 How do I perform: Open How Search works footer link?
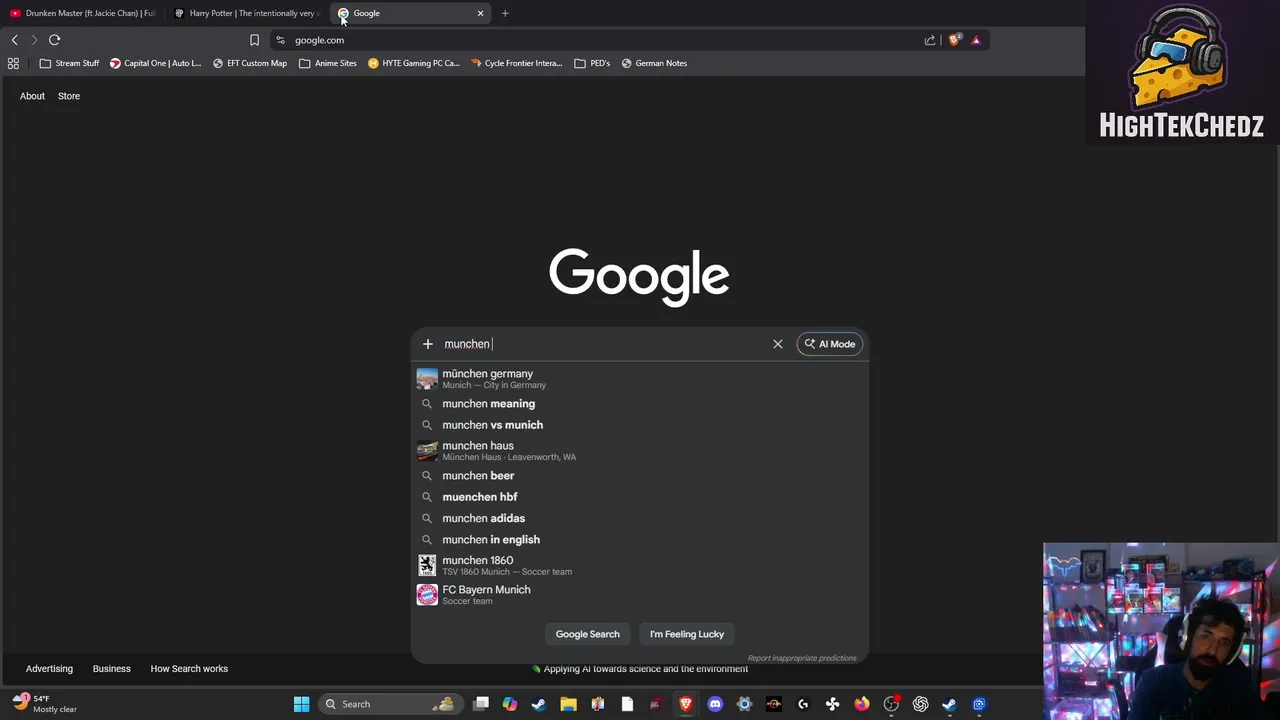189,669
